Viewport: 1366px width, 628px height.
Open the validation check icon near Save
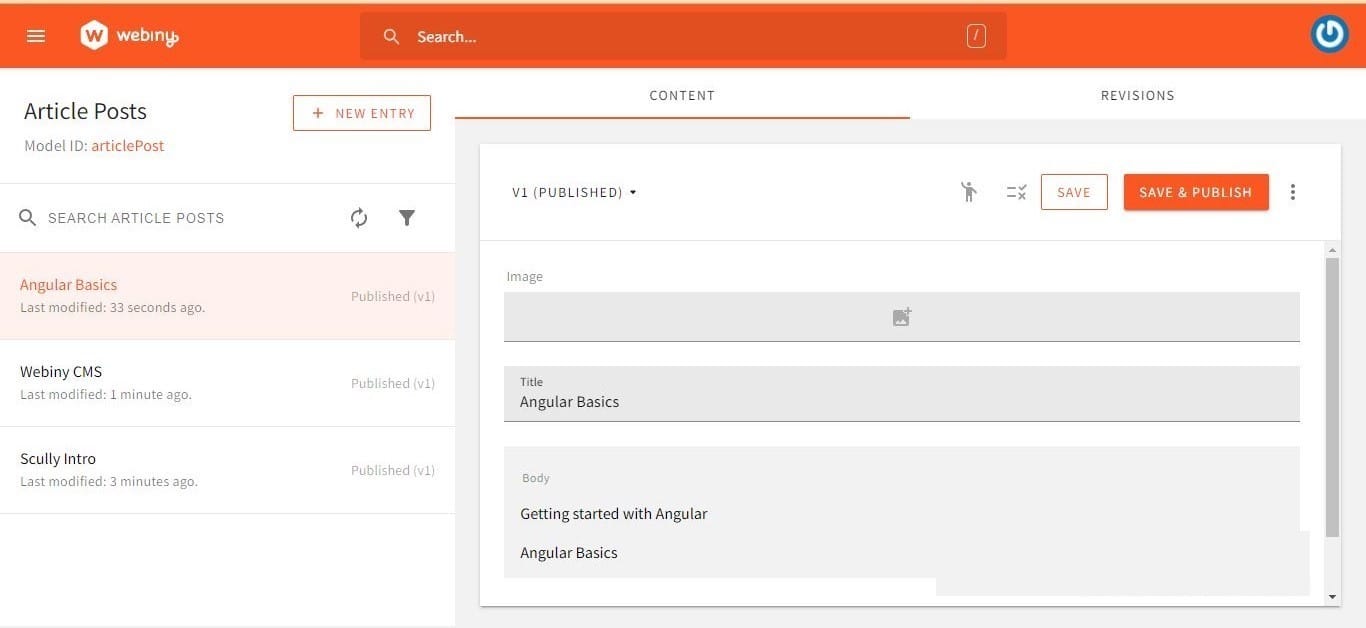pos(1016,192)
